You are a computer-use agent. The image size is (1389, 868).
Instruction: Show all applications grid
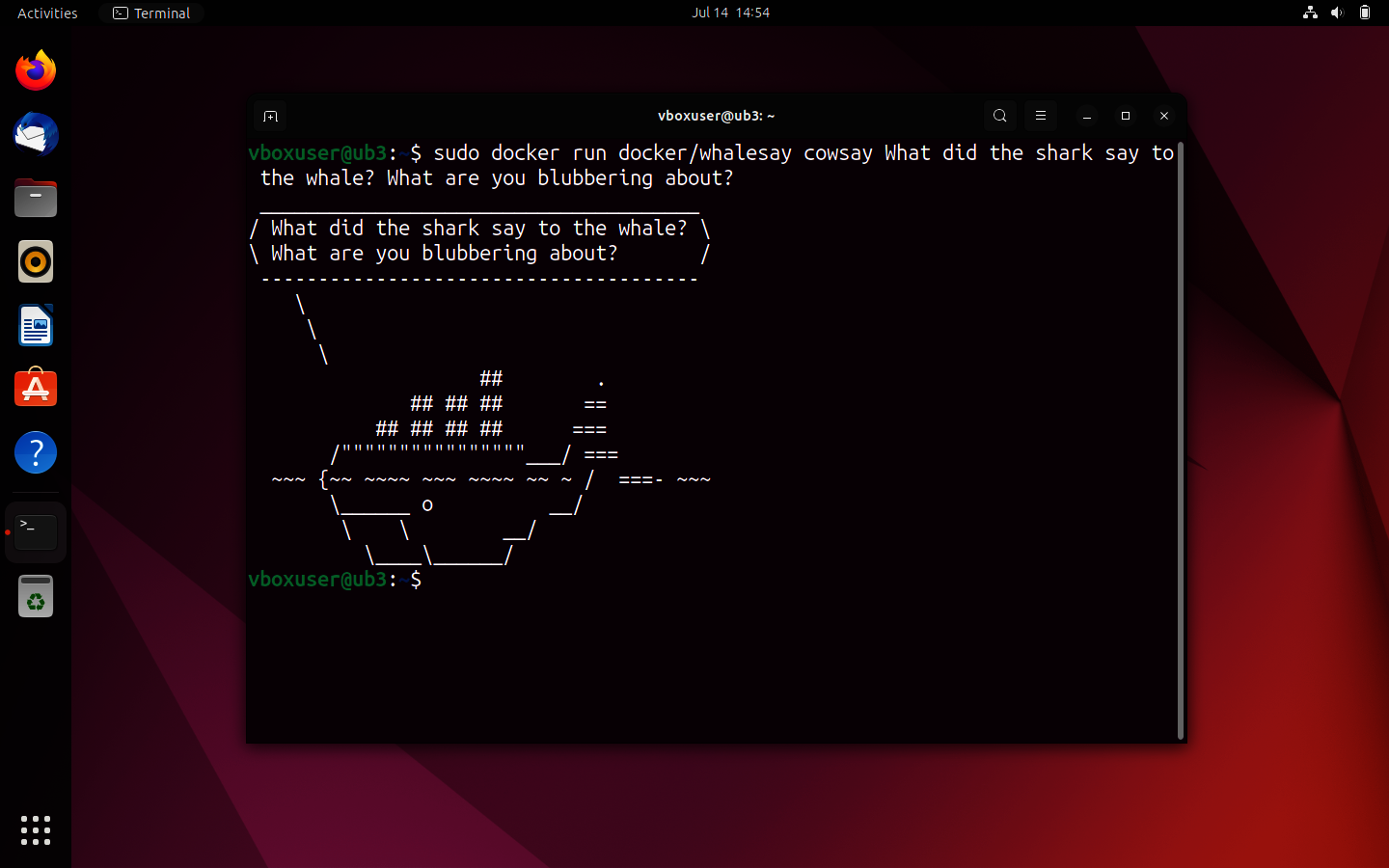36,829
